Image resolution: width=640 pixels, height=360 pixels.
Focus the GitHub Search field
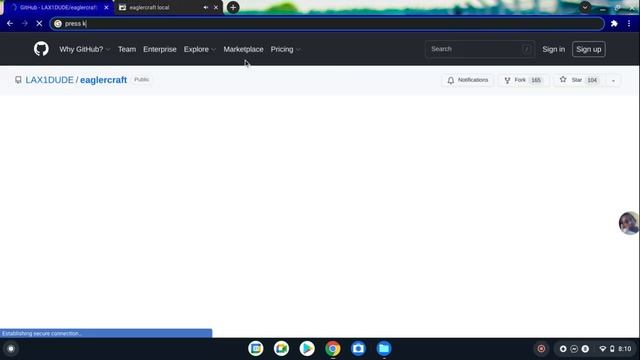[480, 49]
